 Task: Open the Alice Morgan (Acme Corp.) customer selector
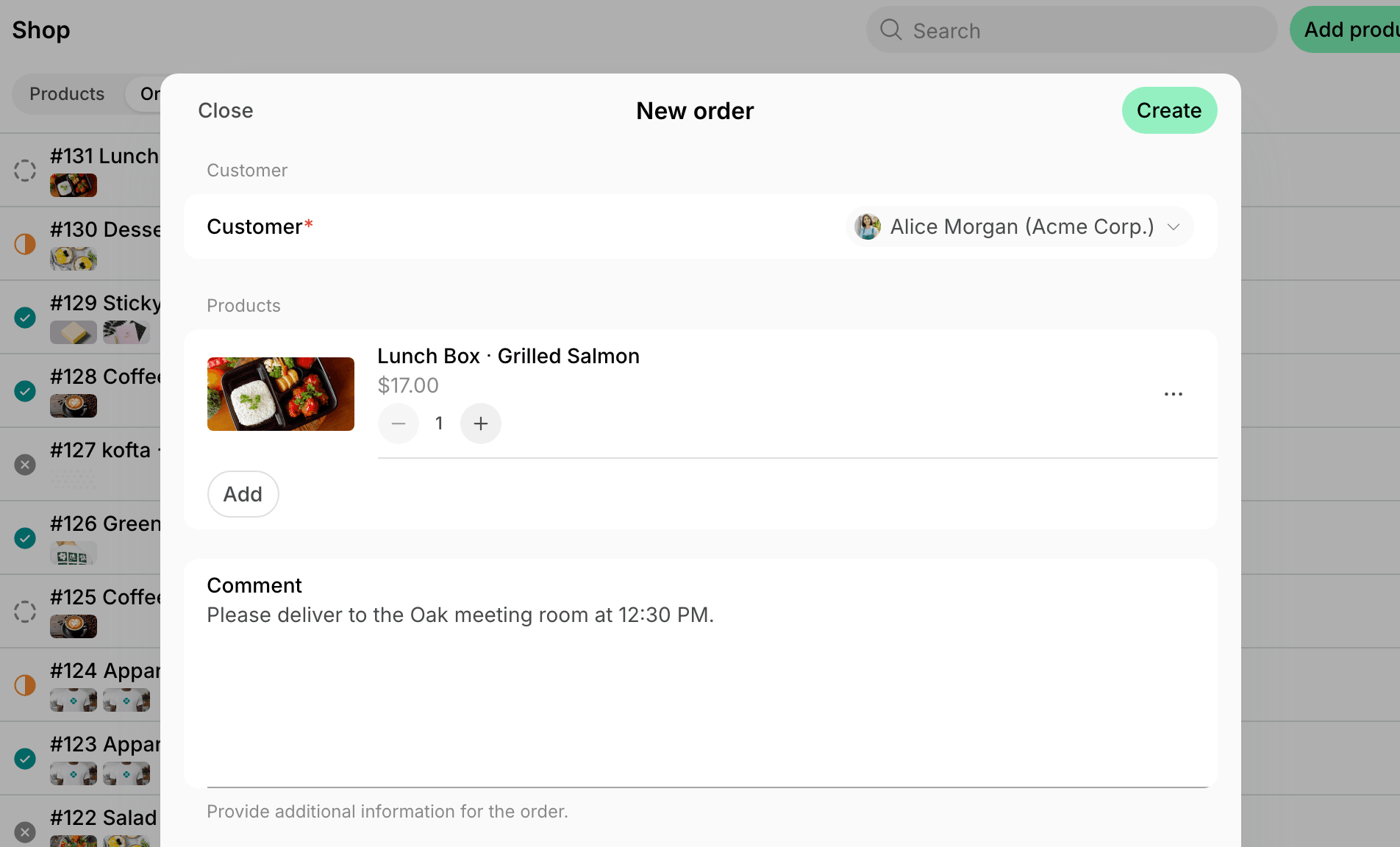(1019, 226)
